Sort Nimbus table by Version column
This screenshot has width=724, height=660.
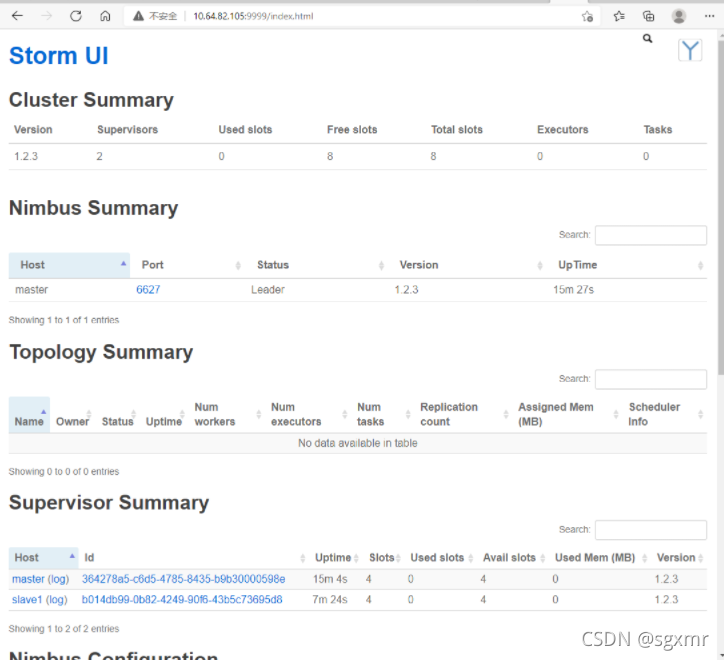pos(467,265)
